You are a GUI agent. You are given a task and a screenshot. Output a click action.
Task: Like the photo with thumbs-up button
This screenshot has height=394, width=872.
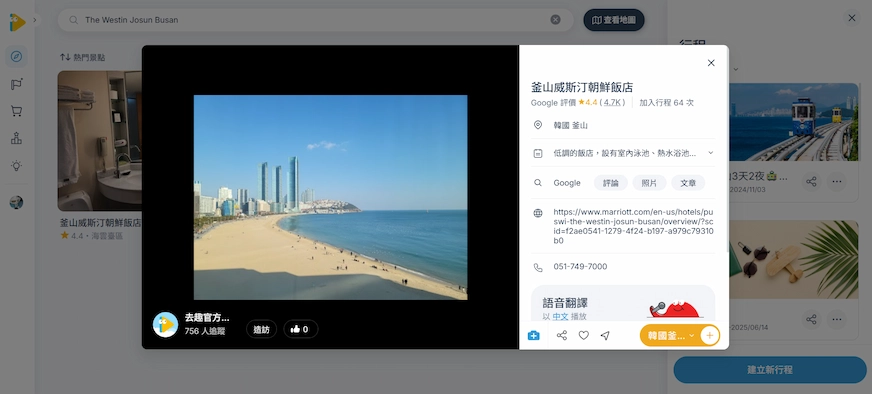pyautogui.click(x=300, y=329)
